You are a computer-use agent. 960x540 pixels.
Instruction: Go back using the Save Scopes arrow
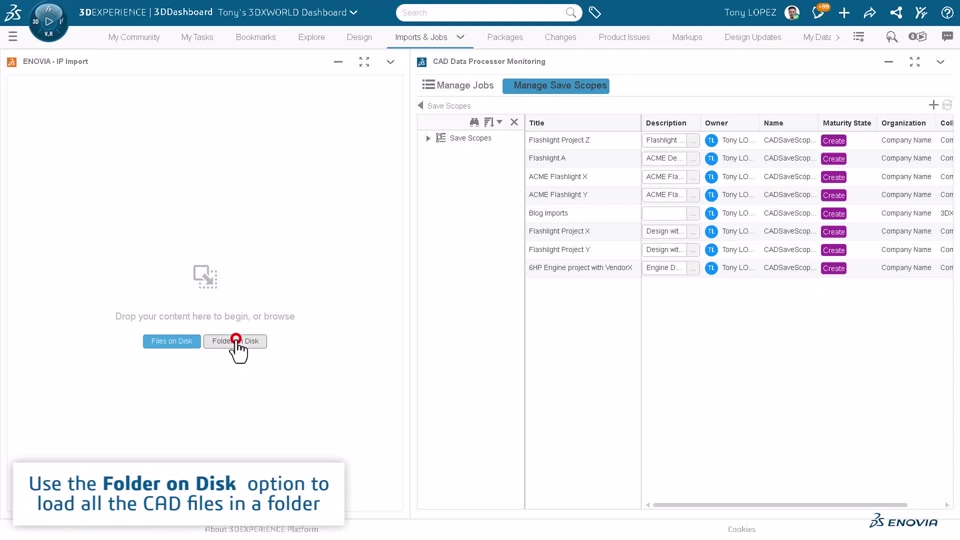coord(421,105)
